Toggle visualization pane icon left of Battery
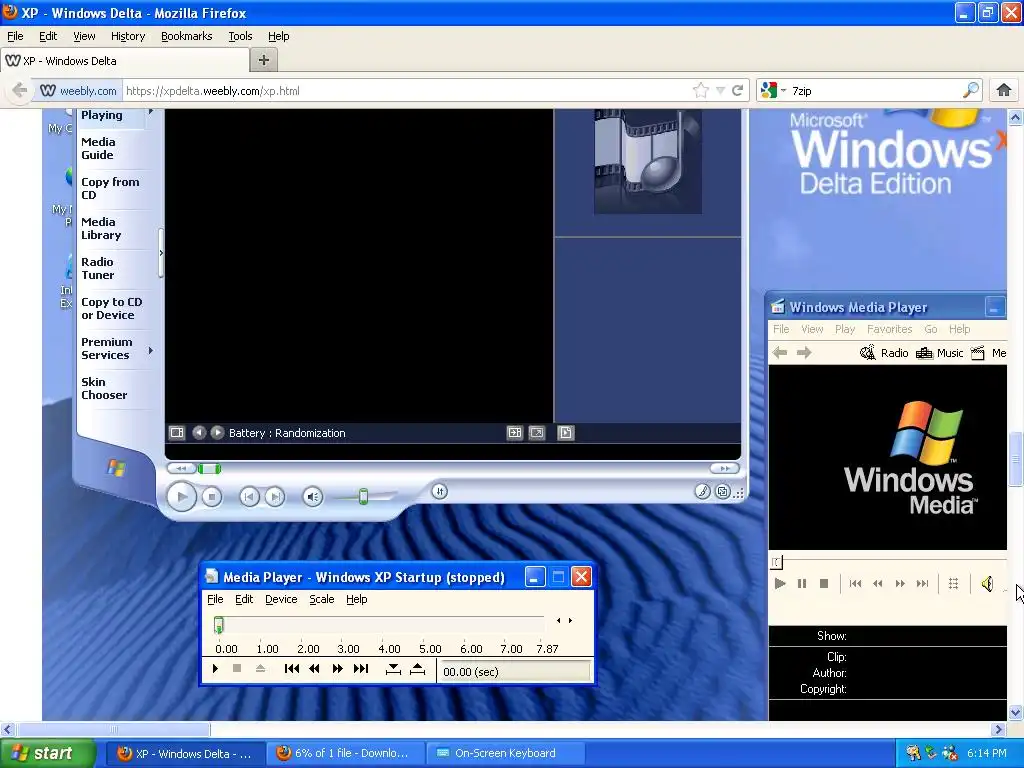The image size is (1024, 768). tap(177, 433)
